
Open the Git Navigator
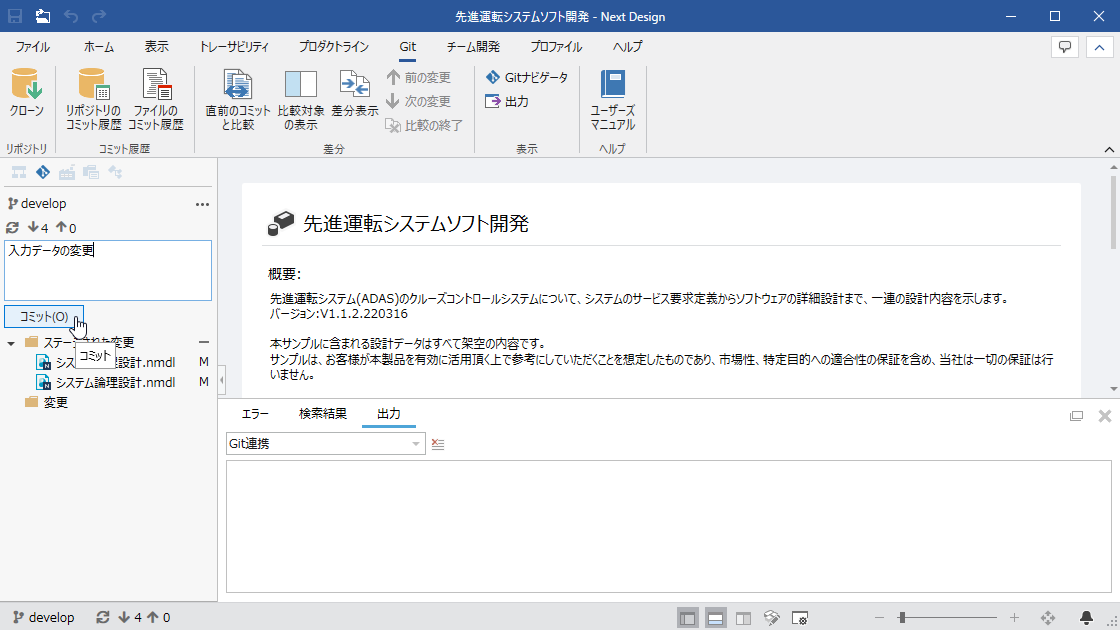click(527, 77)
